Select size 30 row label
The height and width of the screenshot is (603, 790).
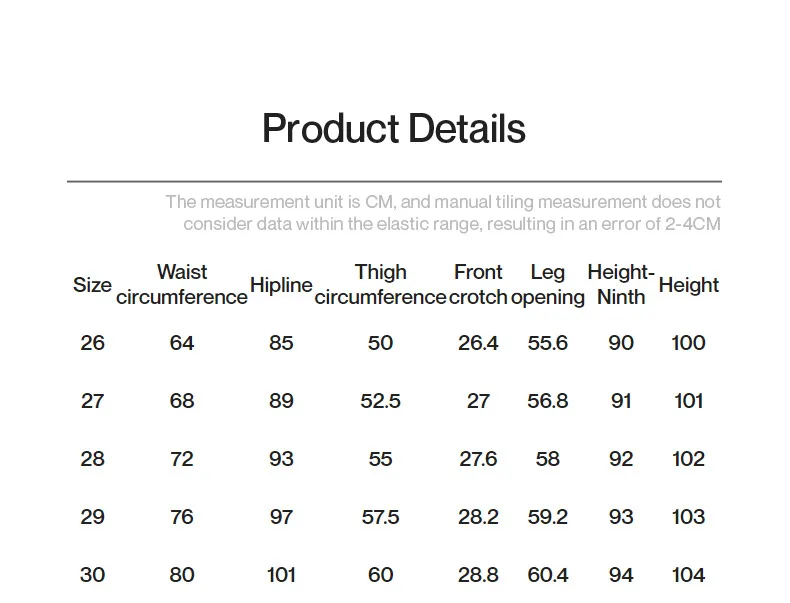[93, 575]
